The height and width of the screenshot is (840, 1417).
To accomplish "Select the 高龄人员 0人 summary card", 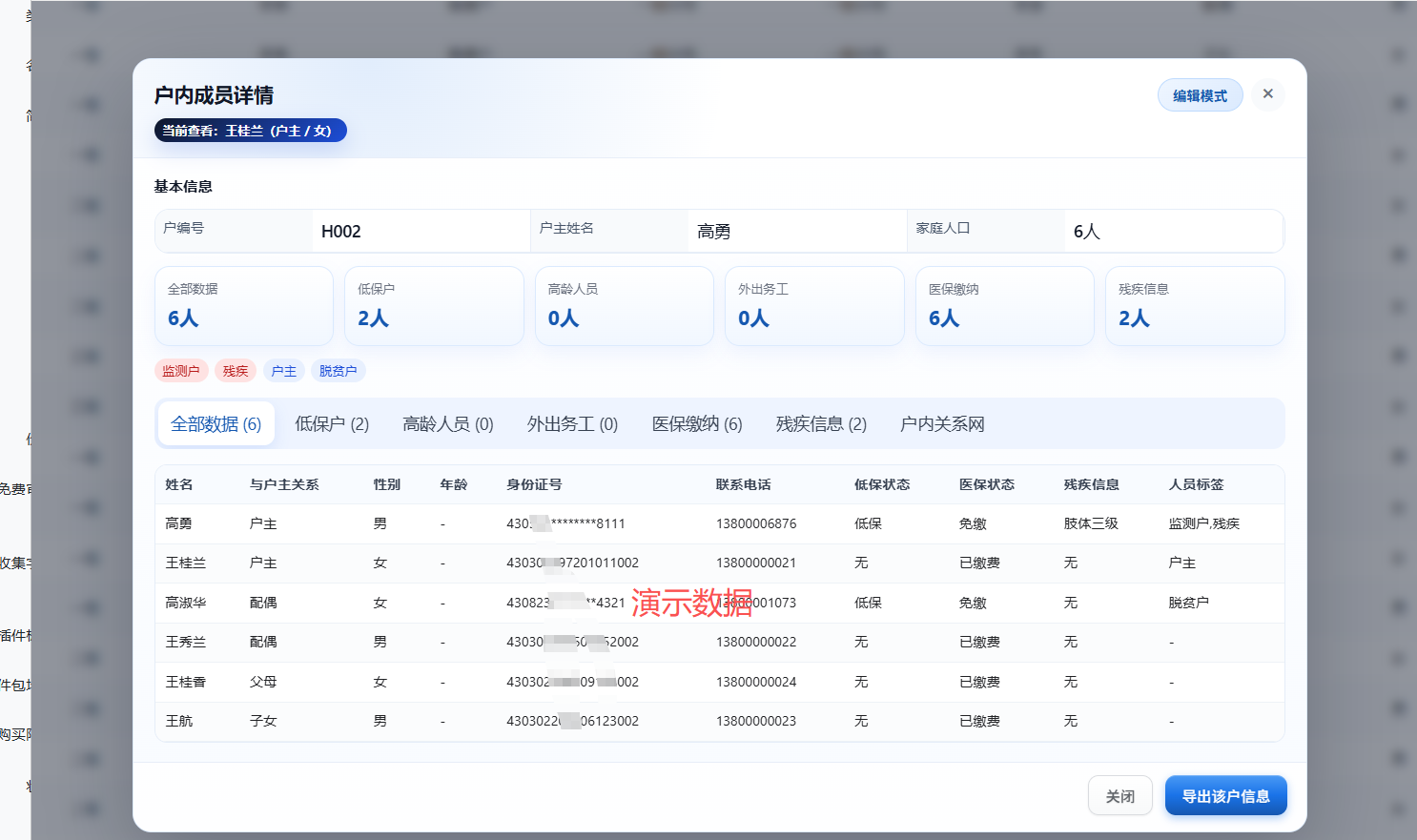I will click(625, 306).
